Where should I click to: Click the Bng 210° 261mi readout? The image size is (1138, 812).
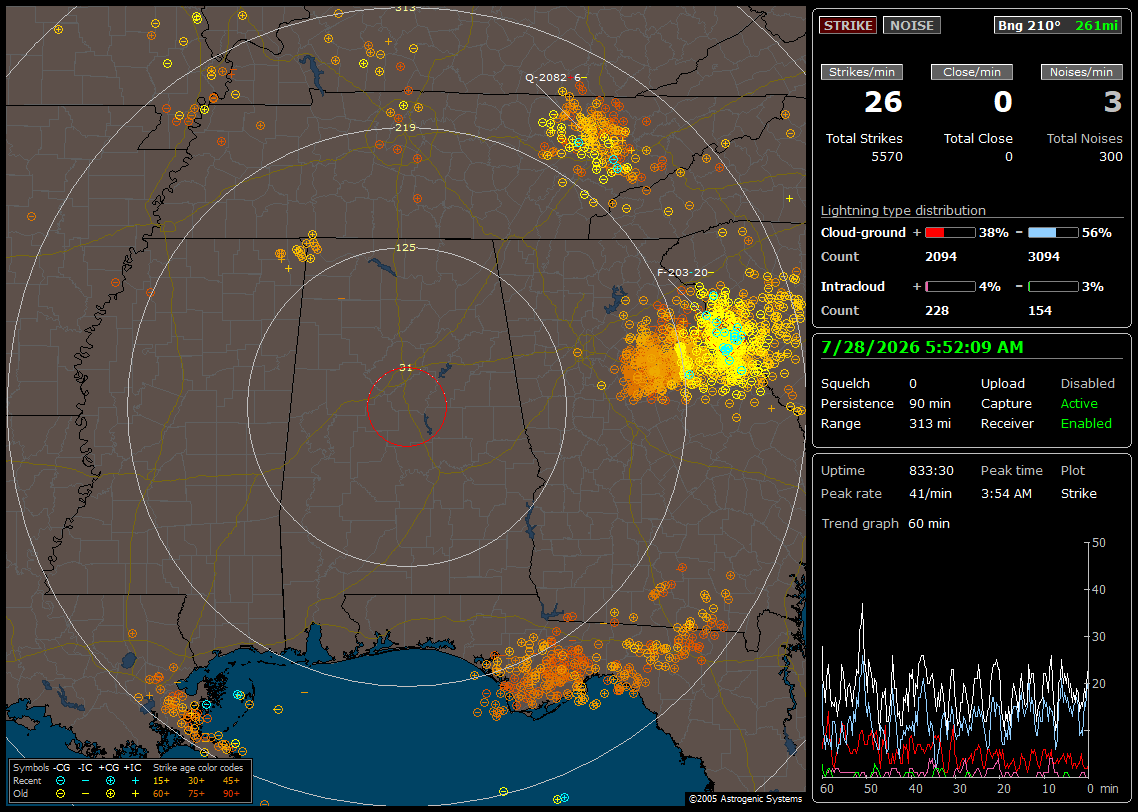click(1058, 25)
